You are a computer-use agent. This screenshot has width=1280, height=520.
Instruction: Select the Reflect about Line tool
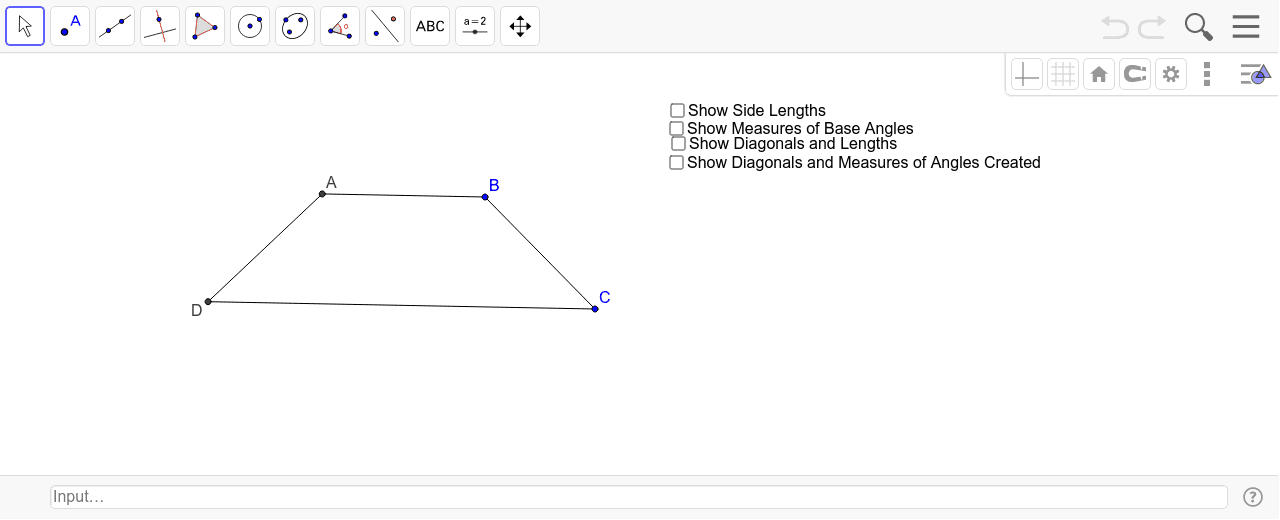[x=385, y=26]
